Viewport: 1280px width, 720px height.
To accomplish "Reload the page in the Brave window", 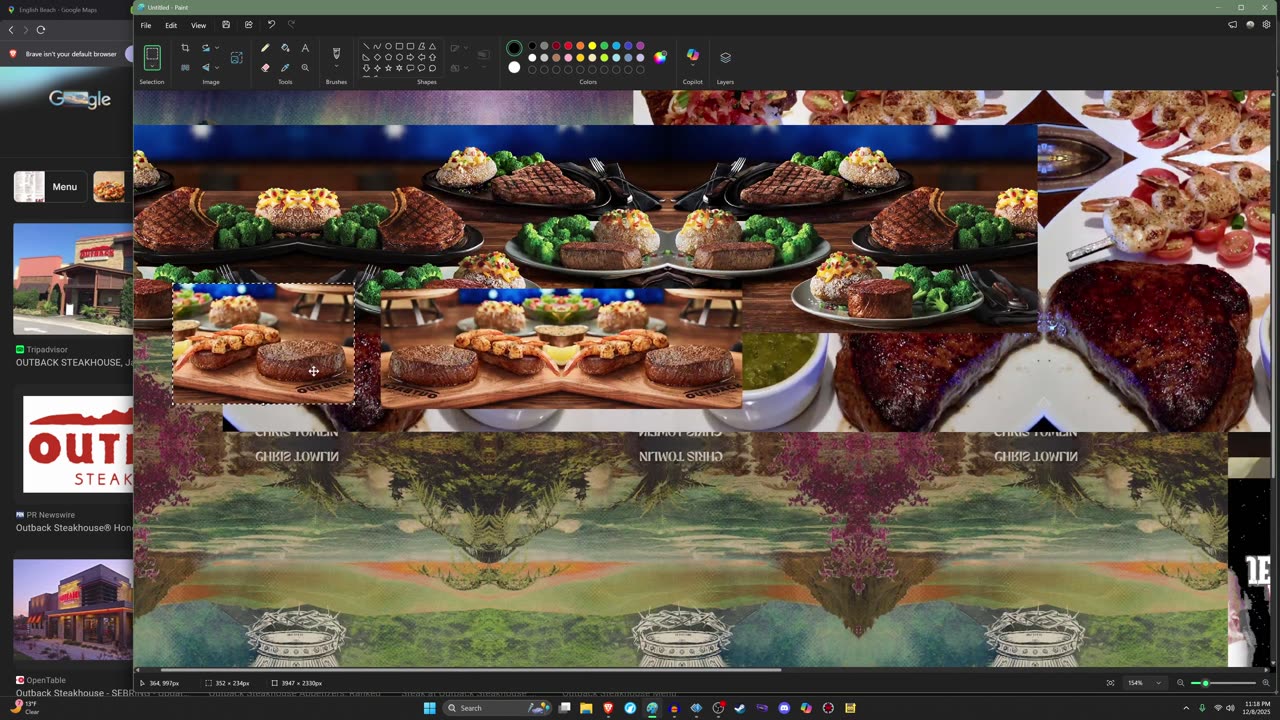I will pos(41,30).
